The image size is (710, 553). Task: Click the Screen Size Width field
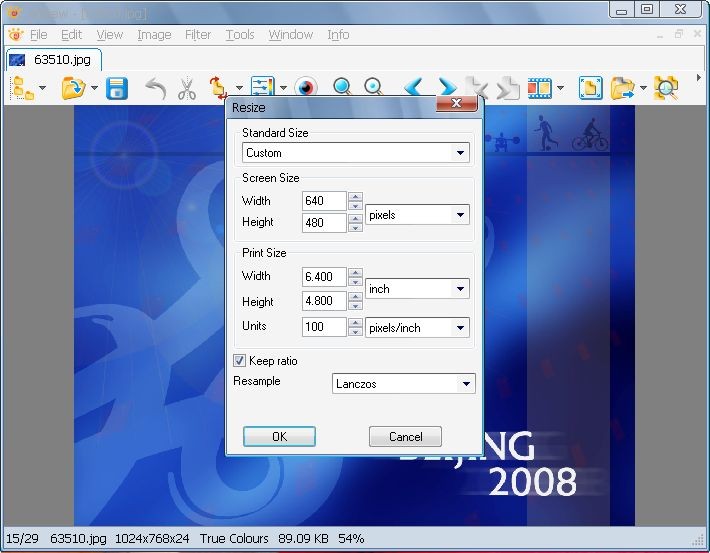tap(324, 201)
